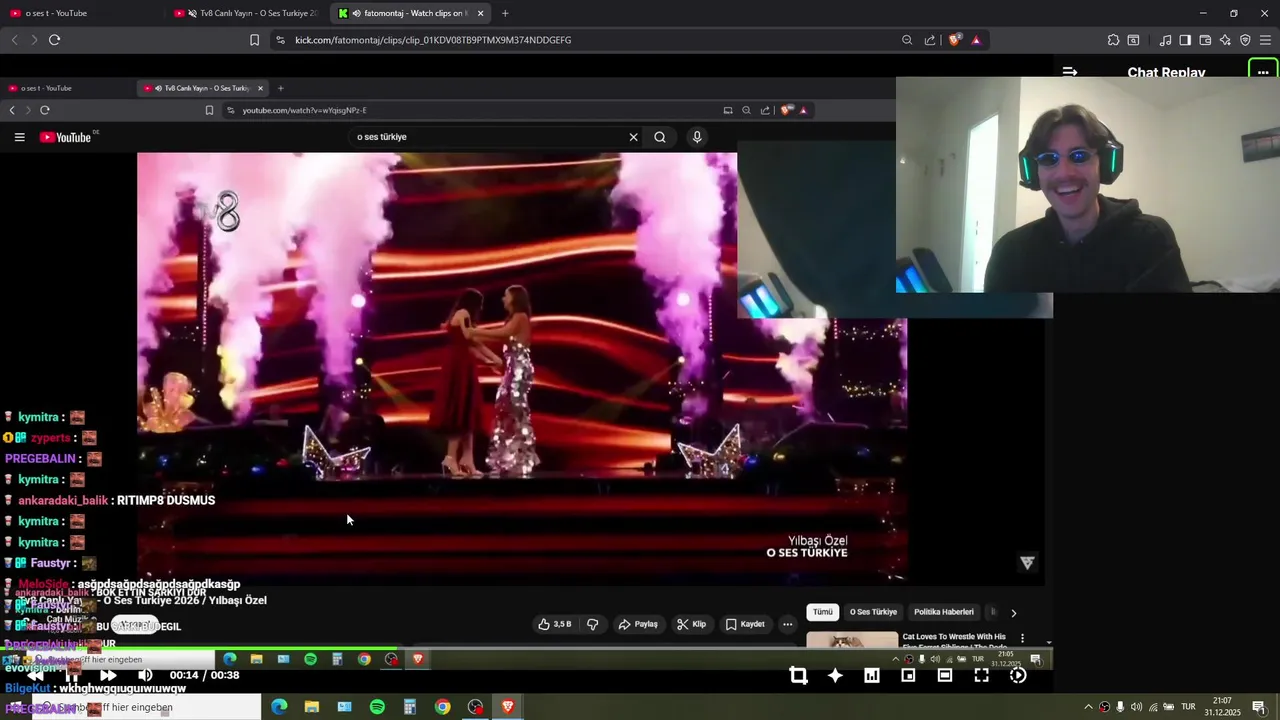Enter fullscreen in clip player
Viewport: 1280px width, 720px height.
point(981,676)
